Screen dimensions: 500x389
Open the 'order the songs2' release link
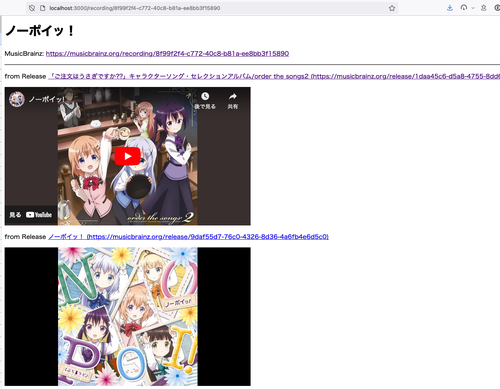[274, 76]
